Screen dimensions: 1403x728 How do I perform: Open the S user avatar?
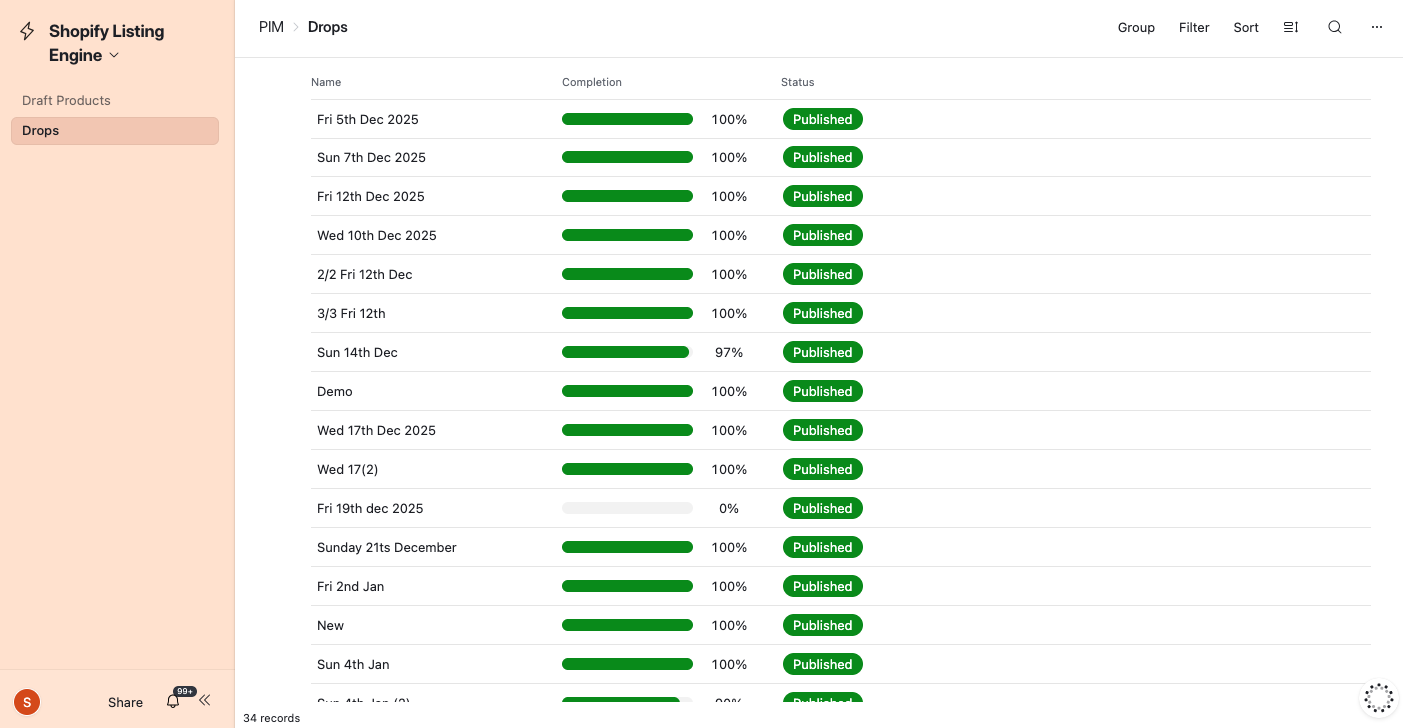coord(26,702)
